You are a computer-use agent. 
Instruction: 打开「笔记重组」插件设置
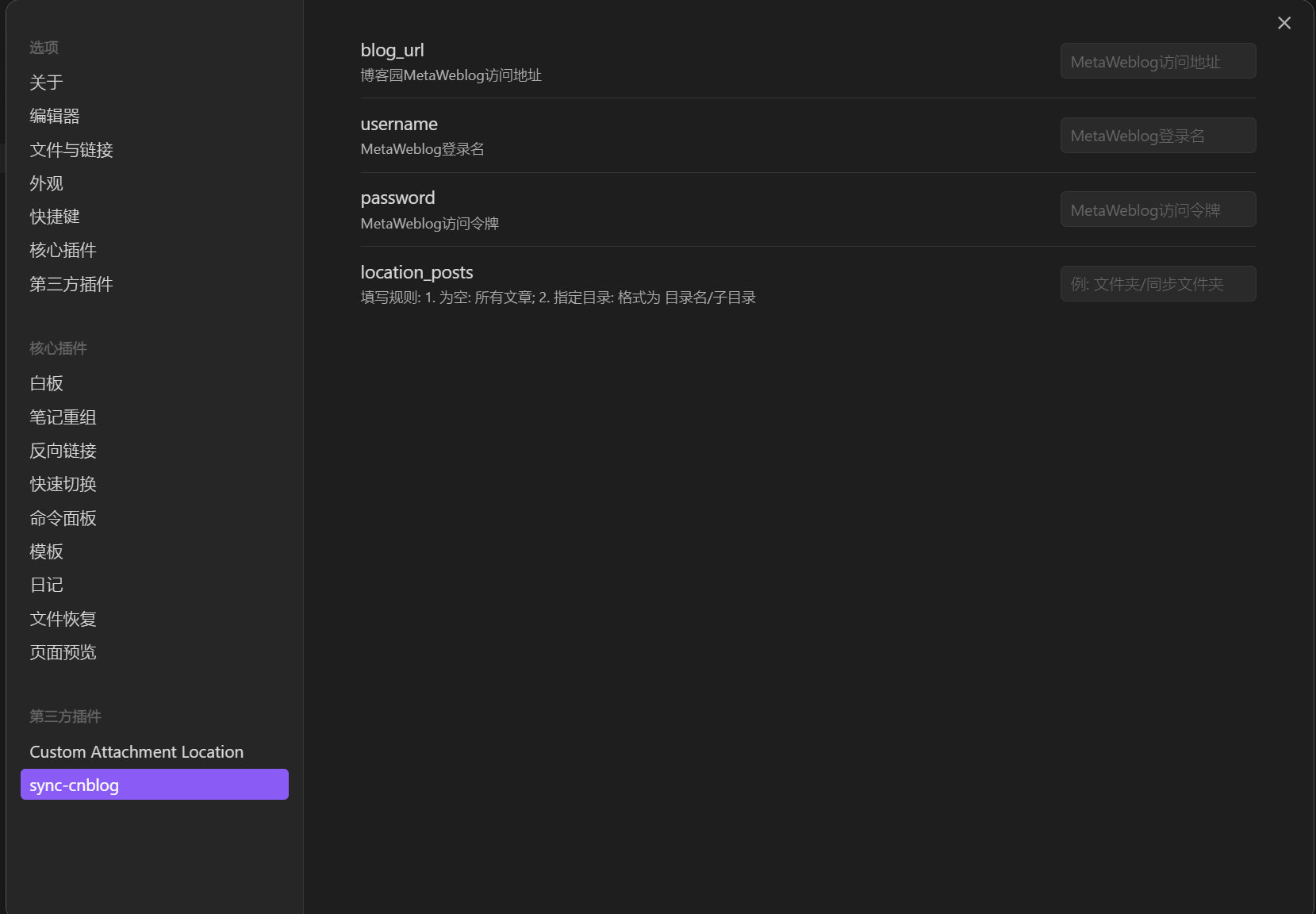pyautogui.click(x=63, y=417)
